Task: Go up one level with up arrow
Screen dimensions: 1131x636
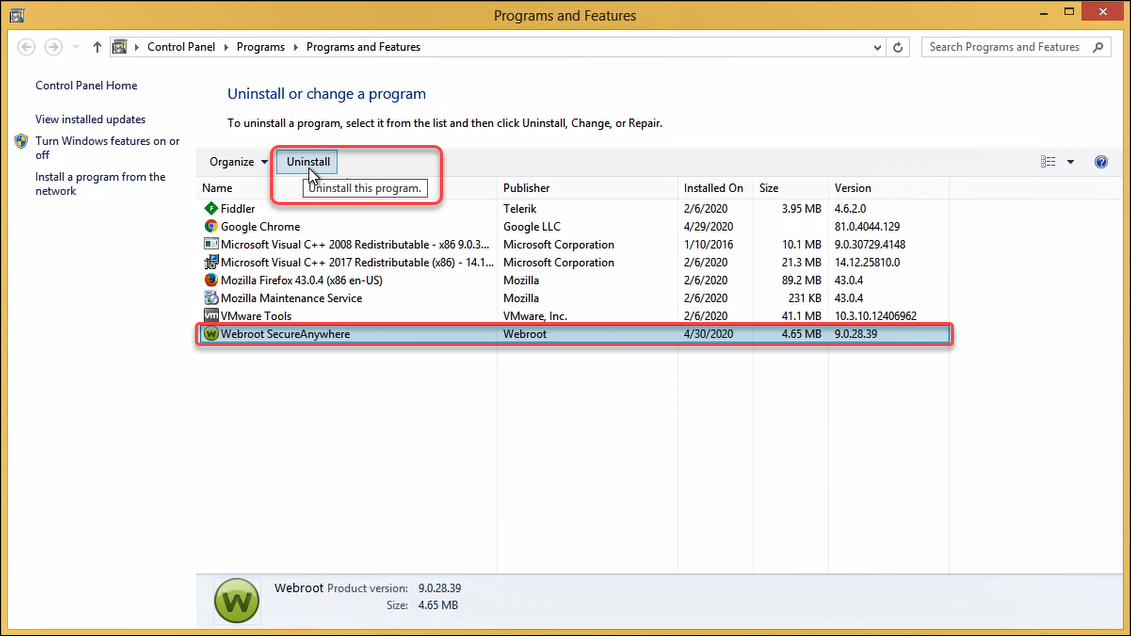Action: (97, 47)
